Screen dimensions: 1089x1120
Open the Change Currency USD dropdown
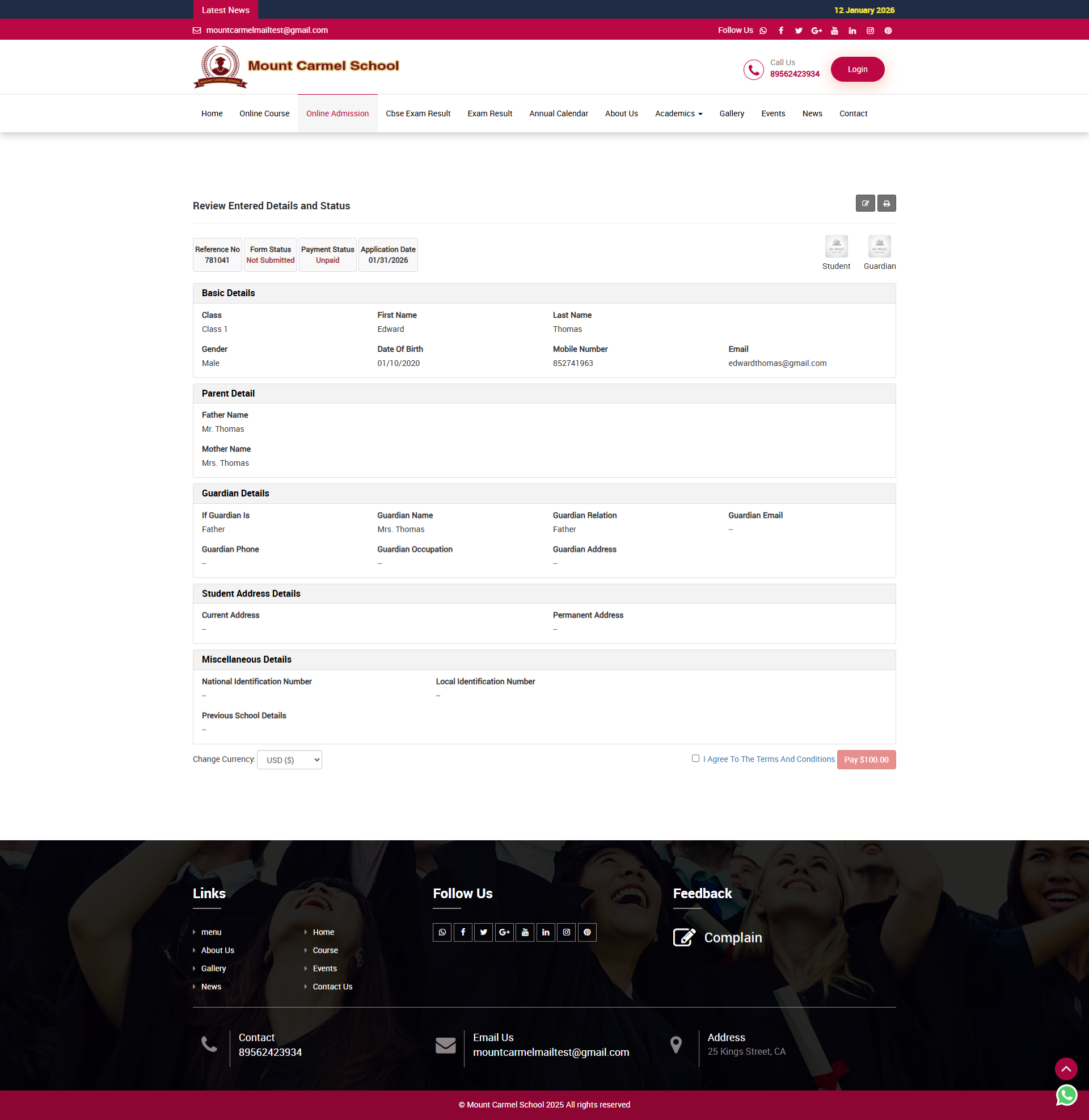click(x=289, y=760)
